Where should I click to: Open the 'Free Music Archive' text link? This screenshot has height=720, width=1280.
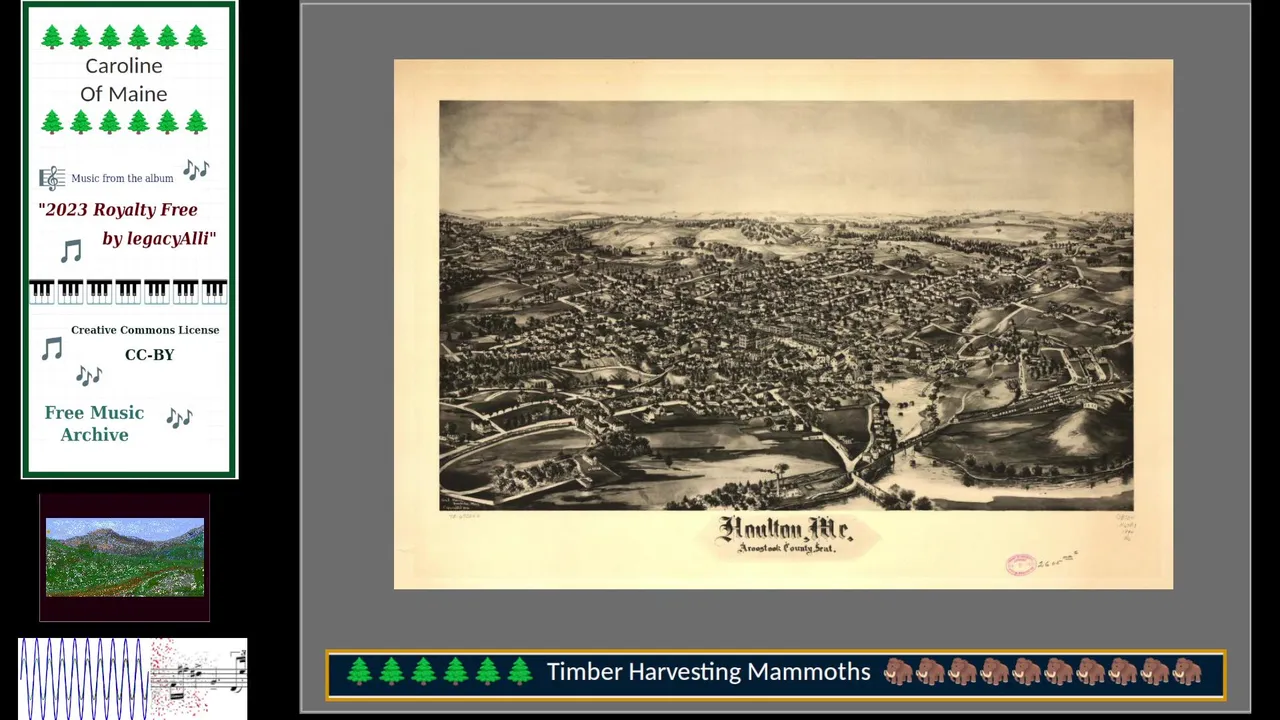[94, 423]
